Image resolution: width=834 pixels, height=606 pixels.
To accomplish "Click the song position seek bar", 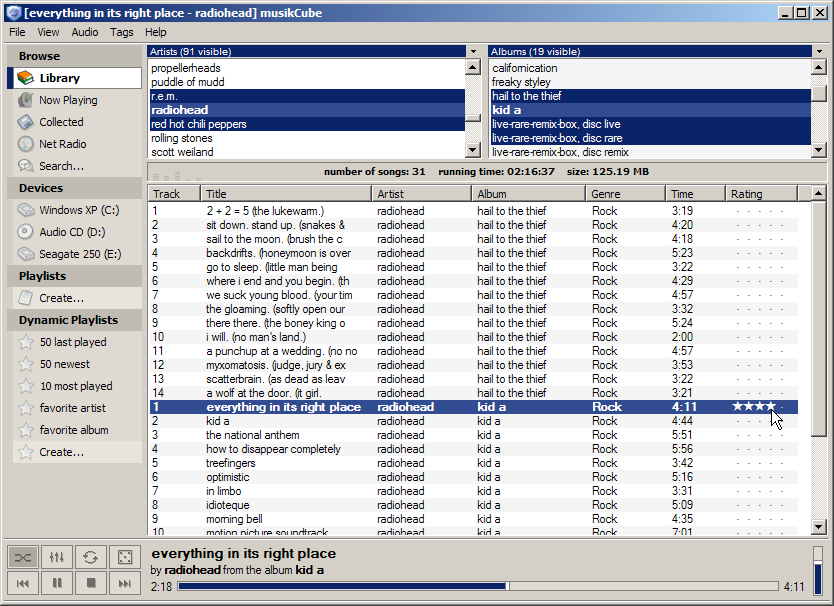I will (x=478, y=586).
